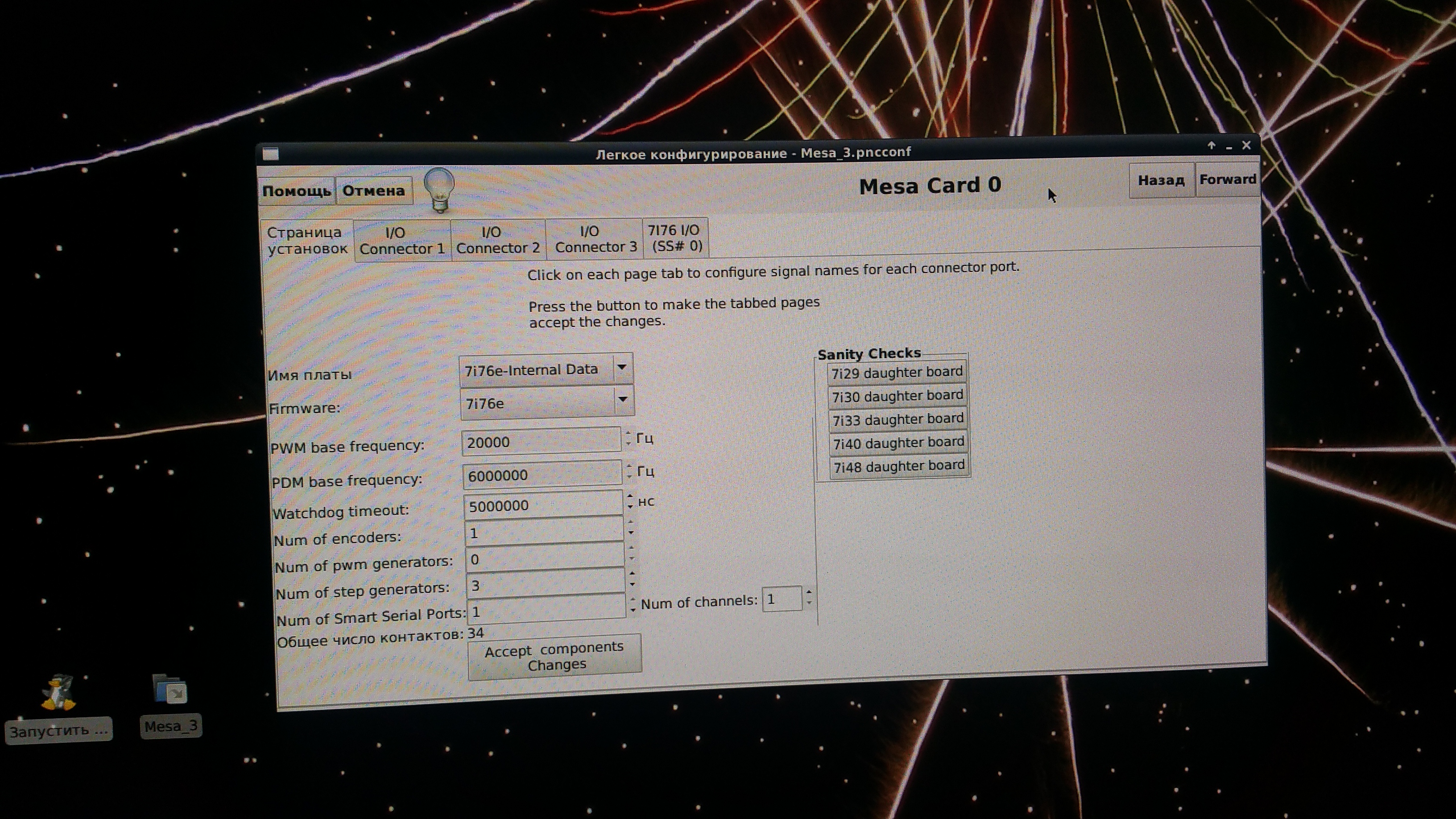Select the I/O Connector 3 tab
This screenshot has height=819, width=1456.
point(595,239)
